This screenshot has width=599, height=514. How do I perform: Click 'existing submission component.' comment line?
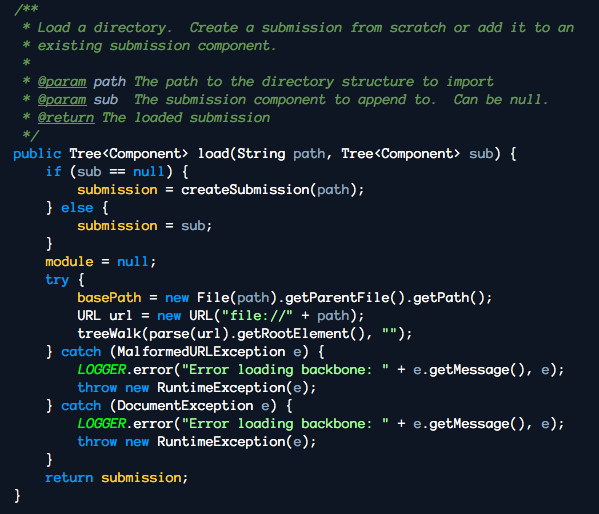tap(156, 46)
